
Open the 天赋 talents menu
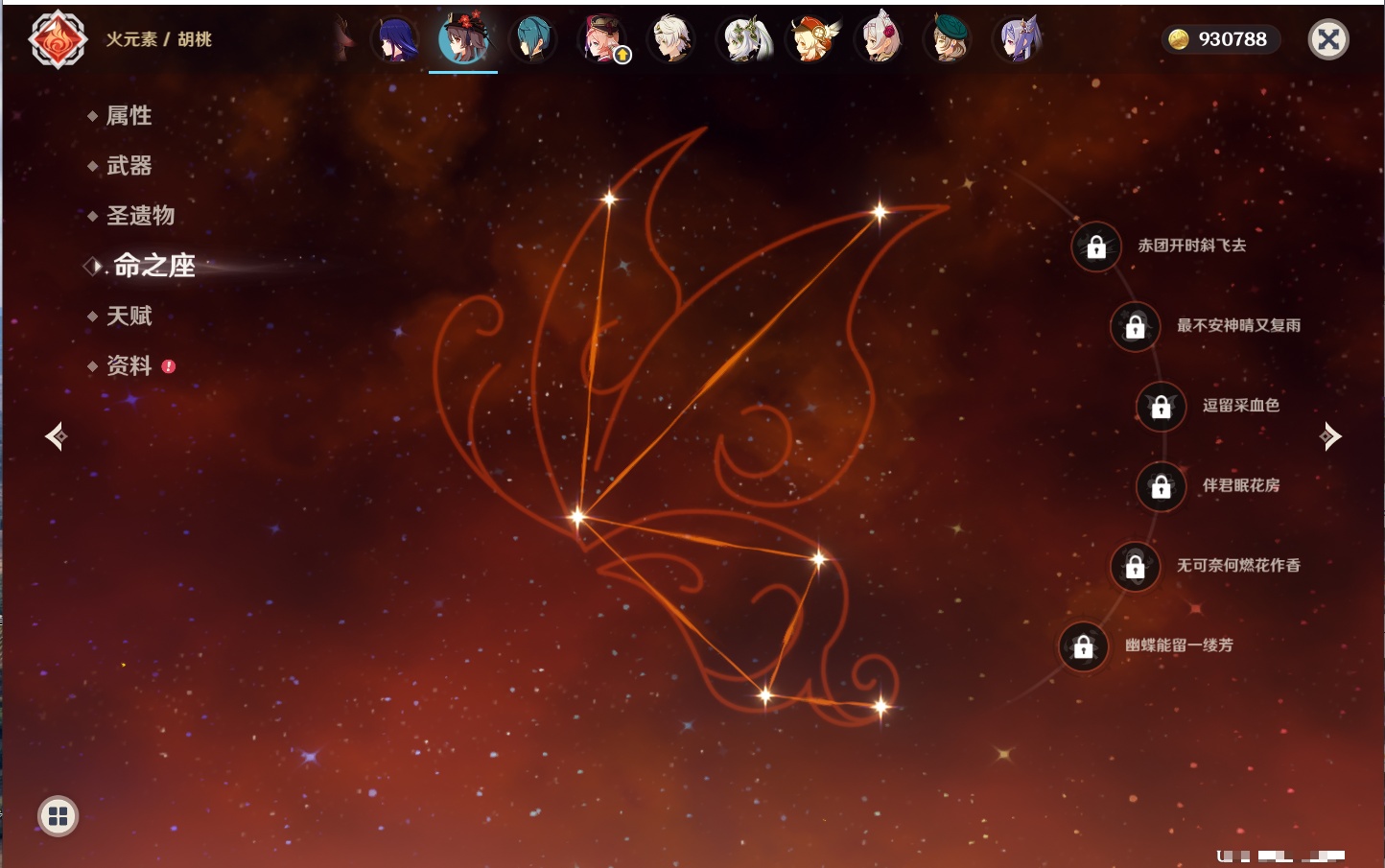coord(129,316)
